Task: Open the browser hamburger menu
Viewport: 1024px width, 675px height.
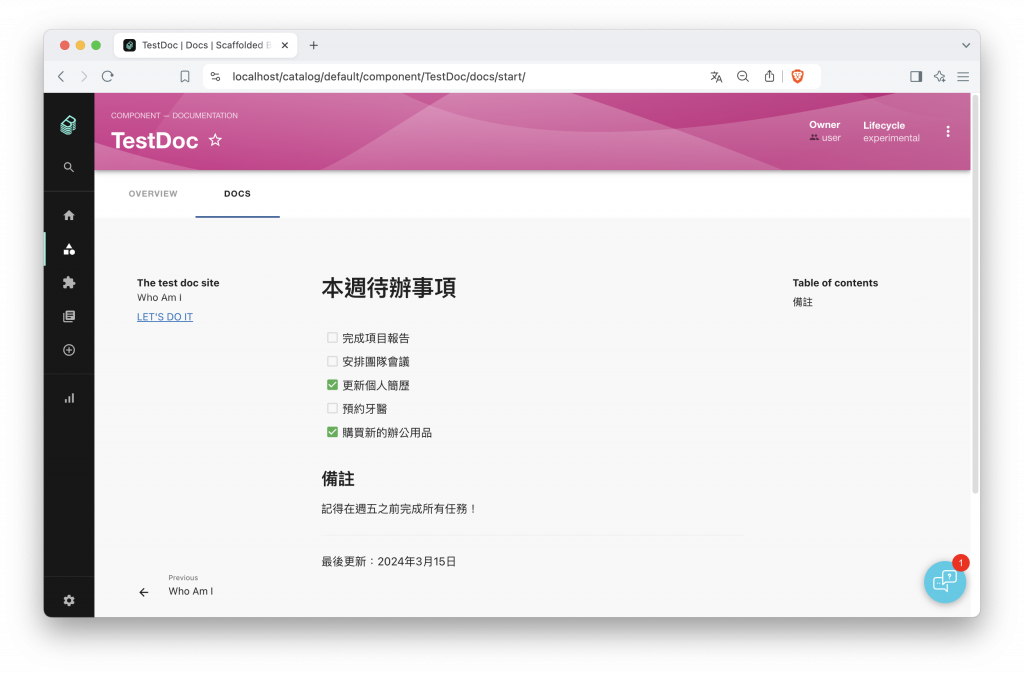Action: point(963,76)
